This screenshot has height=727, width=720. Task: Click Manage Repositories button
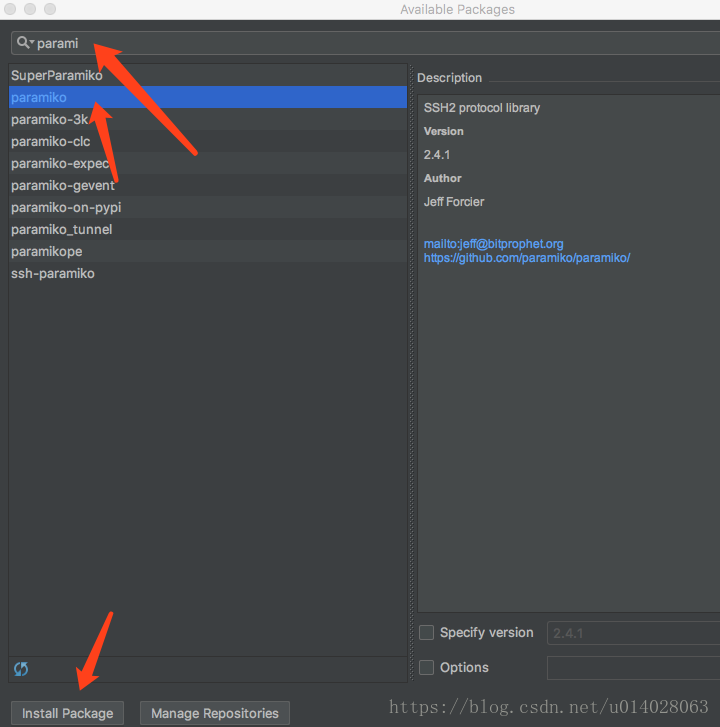215,713
